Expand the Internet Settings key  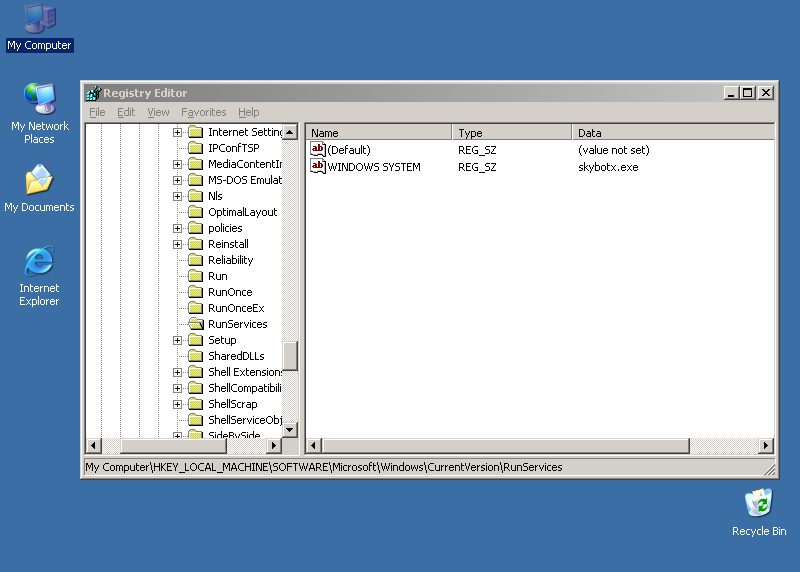point(177,132)
